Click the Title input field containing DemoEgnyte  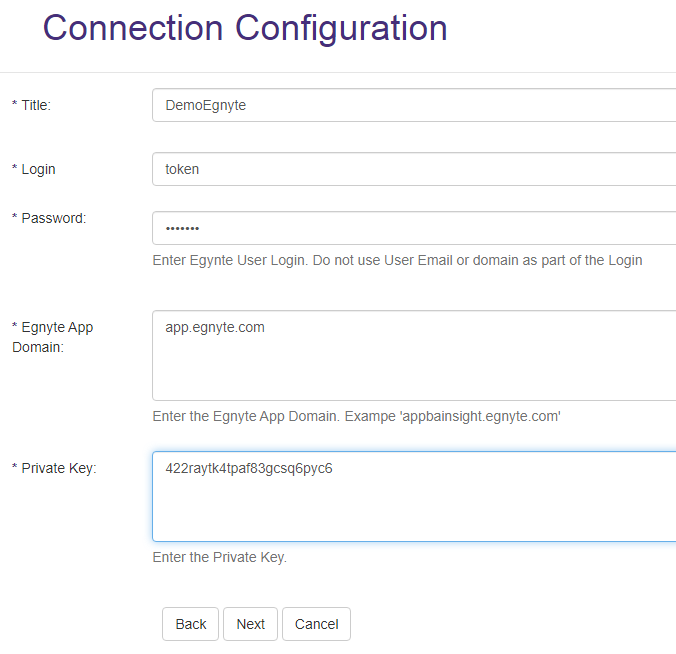pos(414,105)
